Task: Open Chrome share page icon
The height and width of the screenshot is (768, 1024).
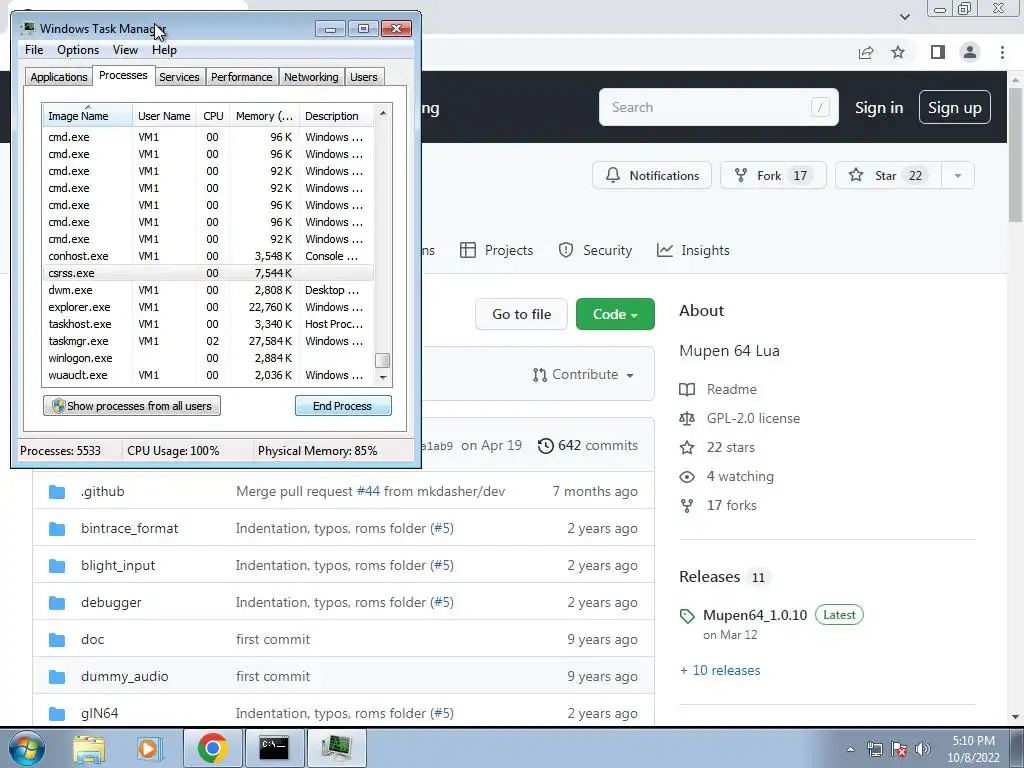Action: point(866,52)
